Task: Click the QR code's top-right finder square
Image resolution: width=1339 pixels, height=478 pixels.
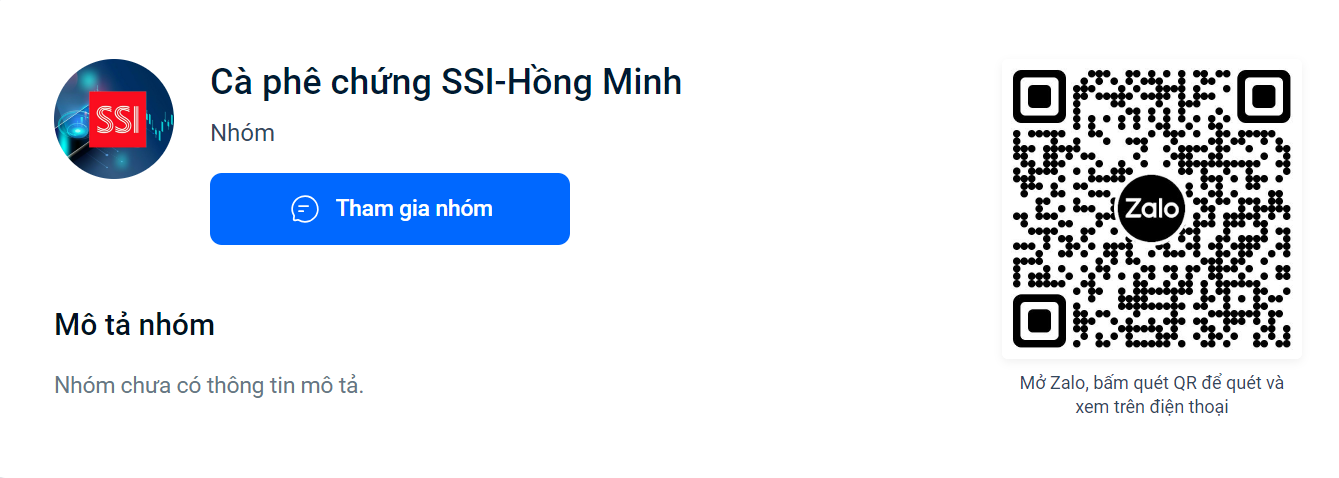Action: 1263,97
